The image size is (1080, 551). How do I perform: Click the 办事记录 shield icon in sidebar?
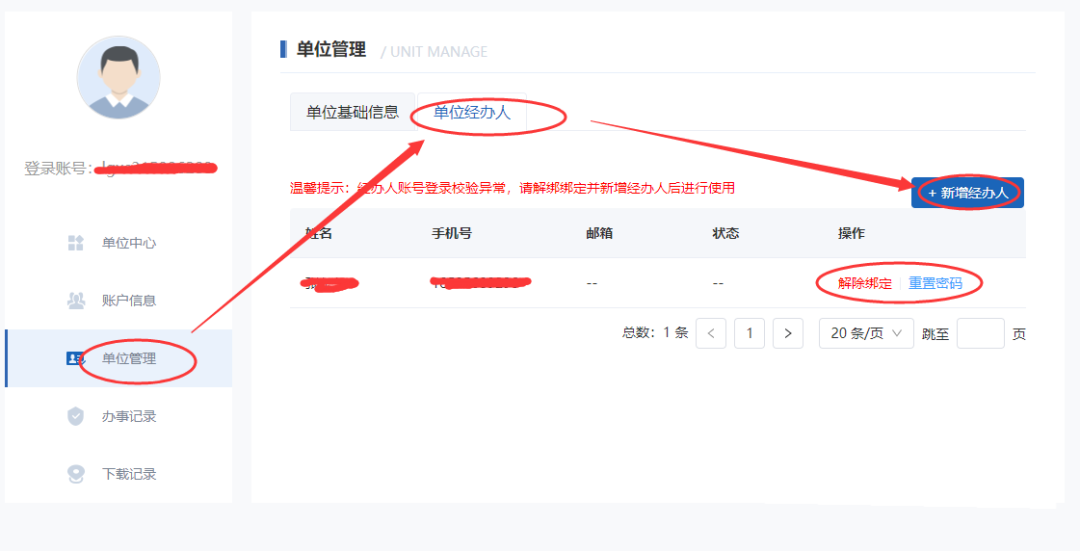click(x=75, y=416)
